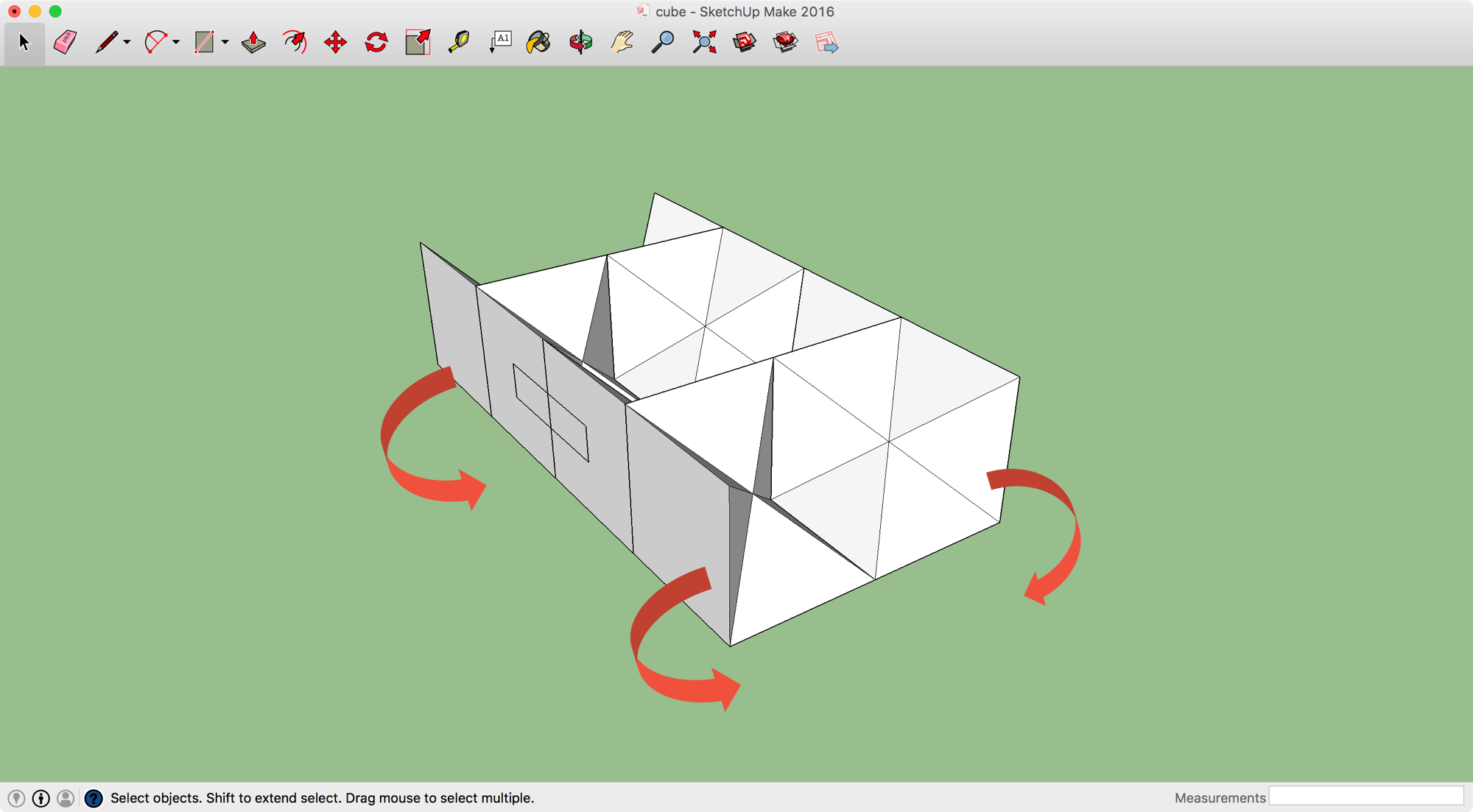Grab the Tape Measure tool
The image size is (1473, 812).
tap(458, 43)
